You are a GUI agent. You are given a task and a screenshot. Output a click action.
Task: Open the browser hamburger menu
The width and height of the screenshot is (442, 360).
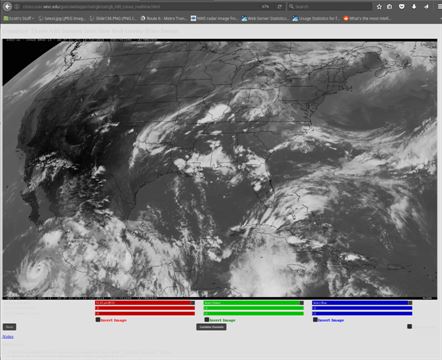point(440,6)
